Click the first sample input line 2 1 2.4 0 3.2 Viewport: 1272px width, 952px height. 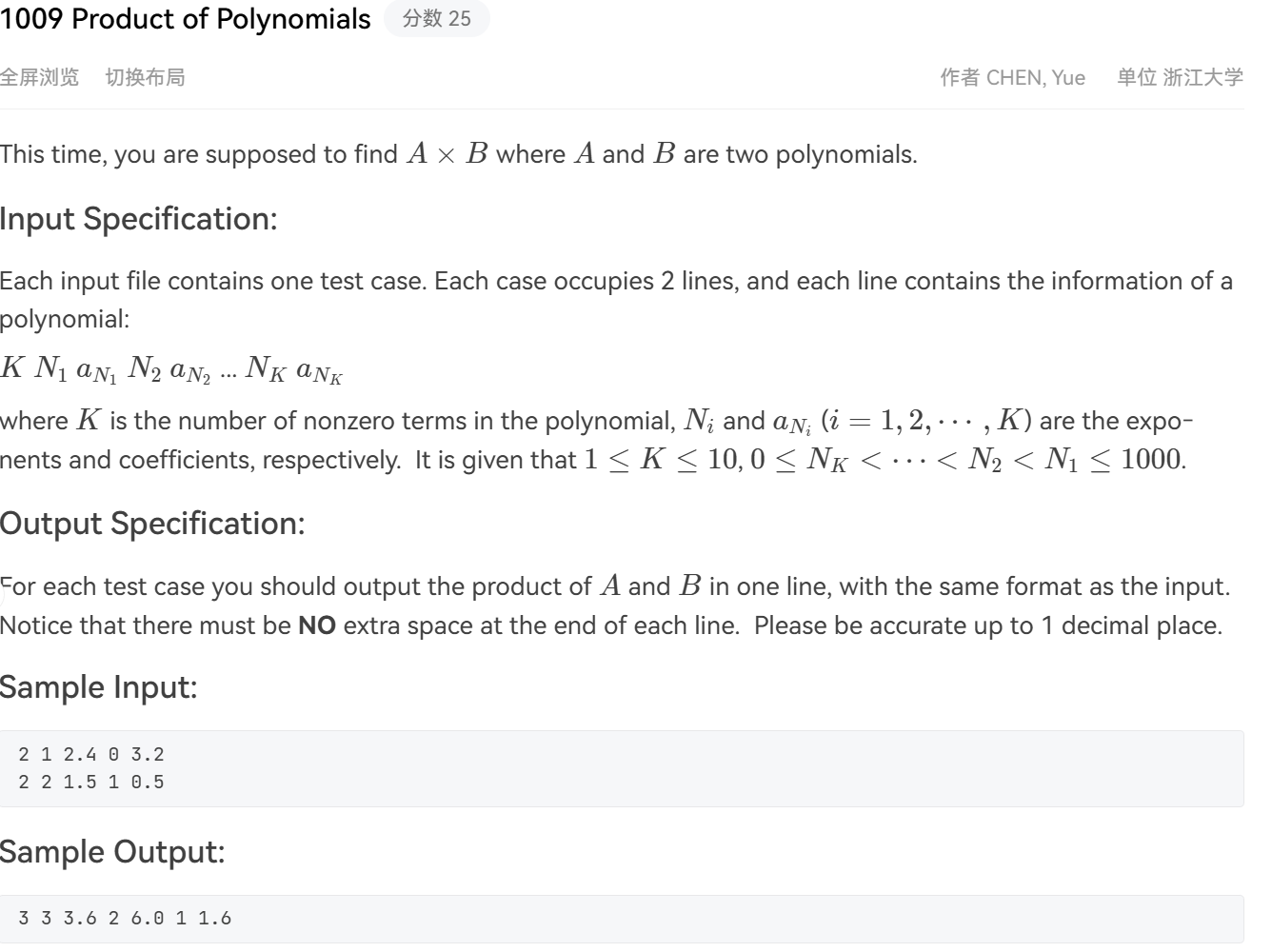(91, 755)
